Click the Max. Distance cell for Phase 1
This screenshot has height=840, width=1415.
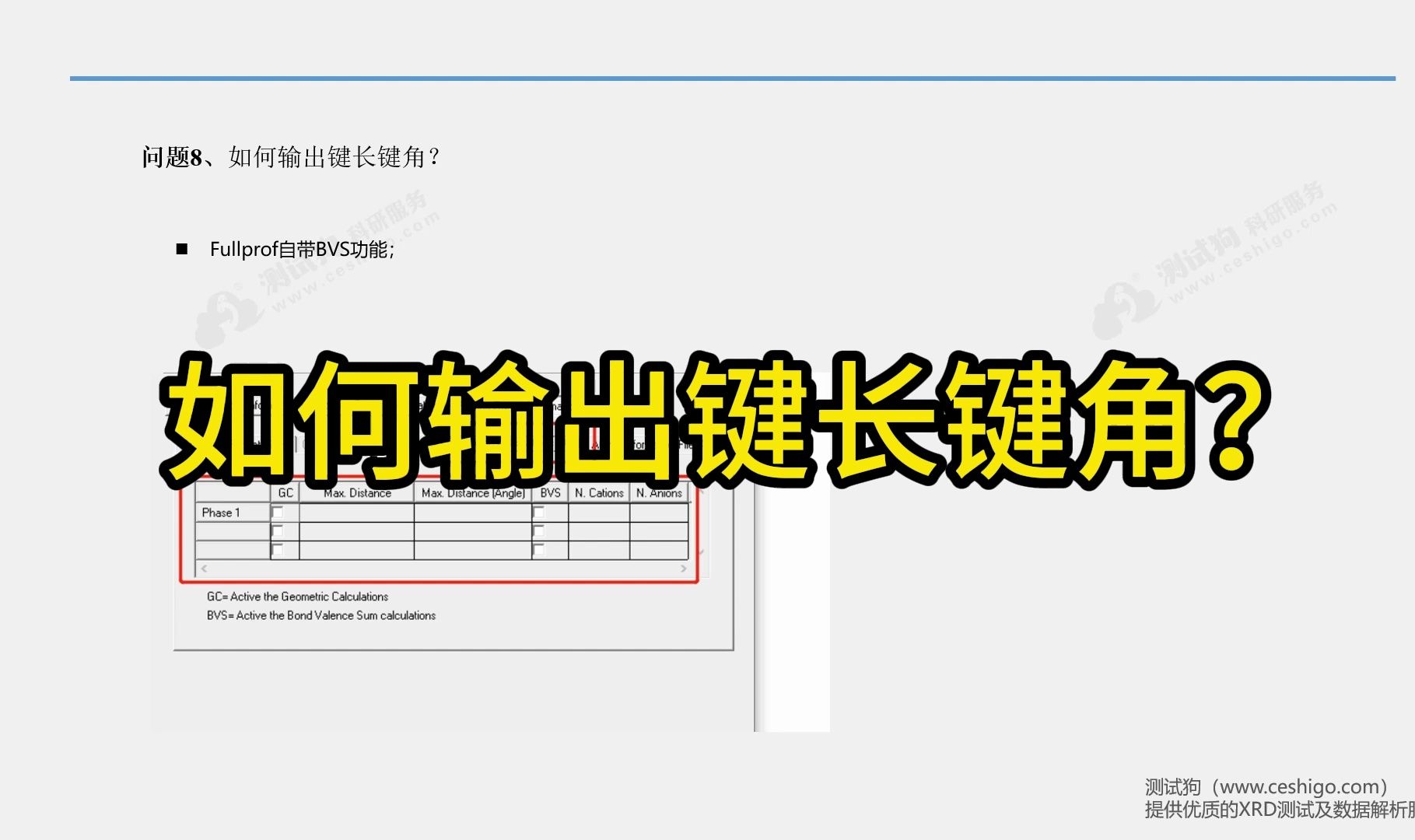pyautogui.click(x=357, y=513)
